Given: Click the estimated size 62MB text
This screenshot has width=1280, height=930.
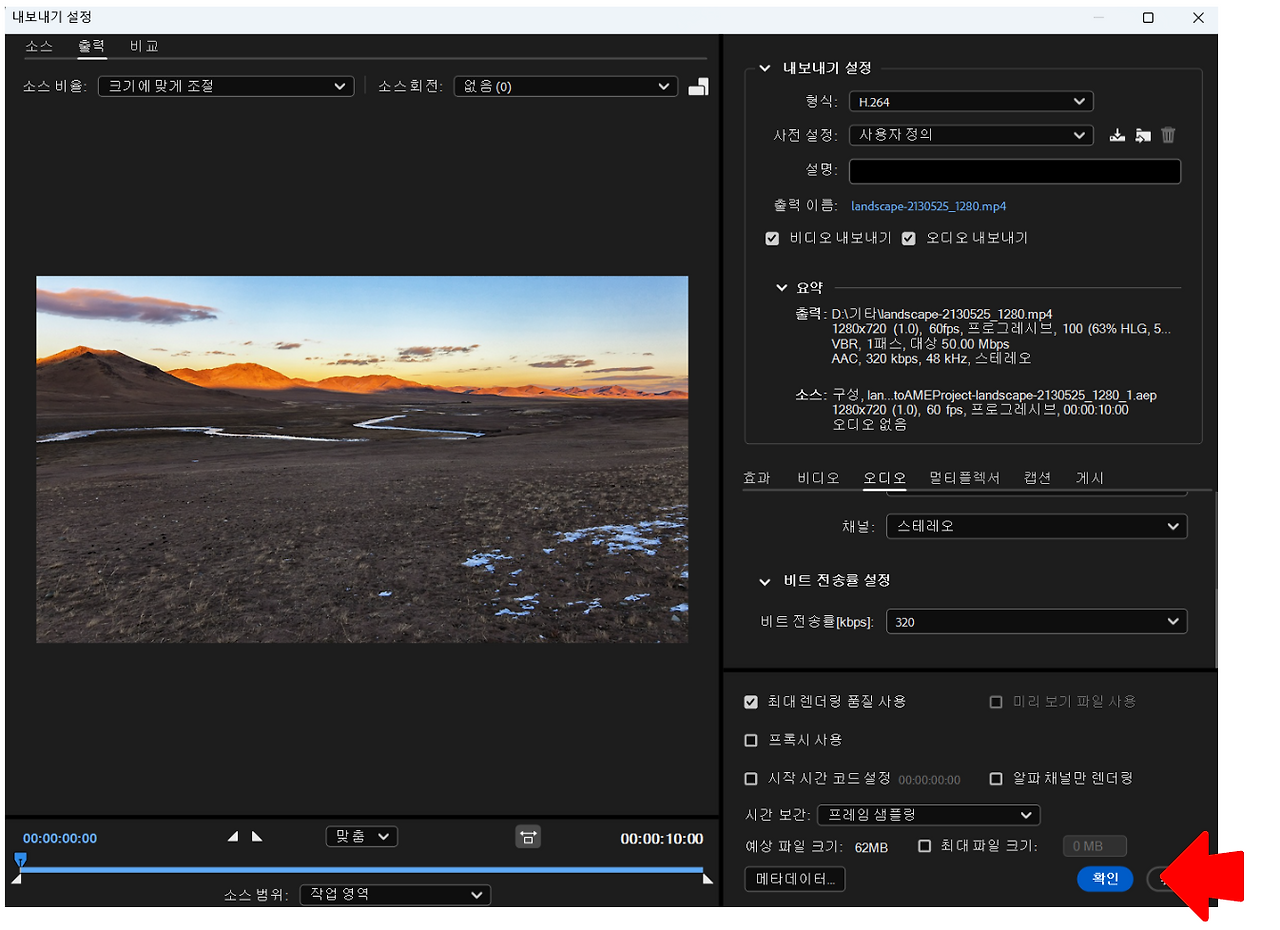Looking at the screenshot, I should point(871,847).
